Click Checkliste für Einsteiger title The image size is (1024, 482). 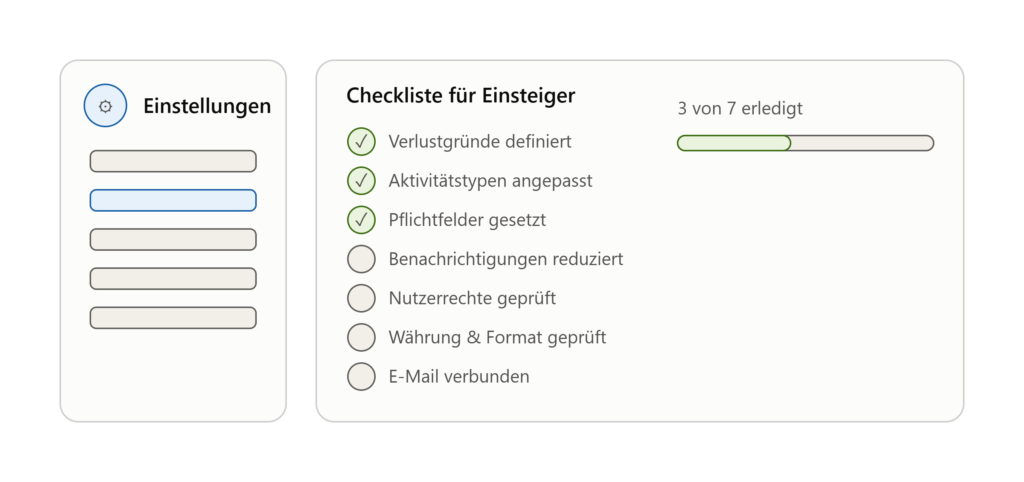click(460, 95)
